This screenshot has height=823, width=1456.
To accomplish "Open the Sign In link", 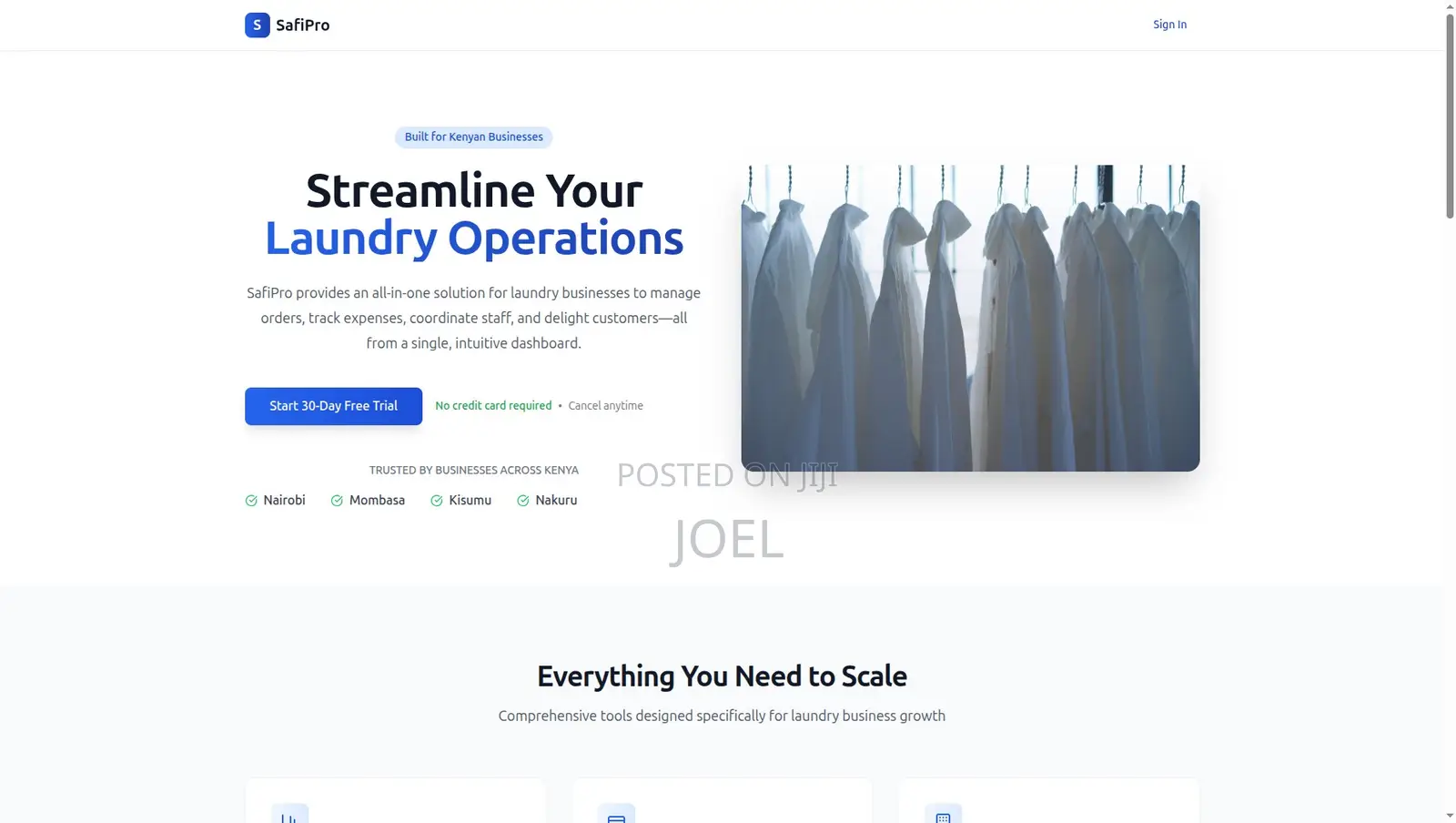I will (x=1169, y=25).
